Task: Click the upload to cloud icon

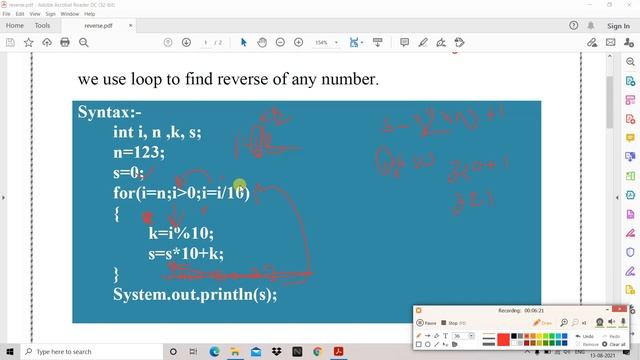Action: (47, 42)
